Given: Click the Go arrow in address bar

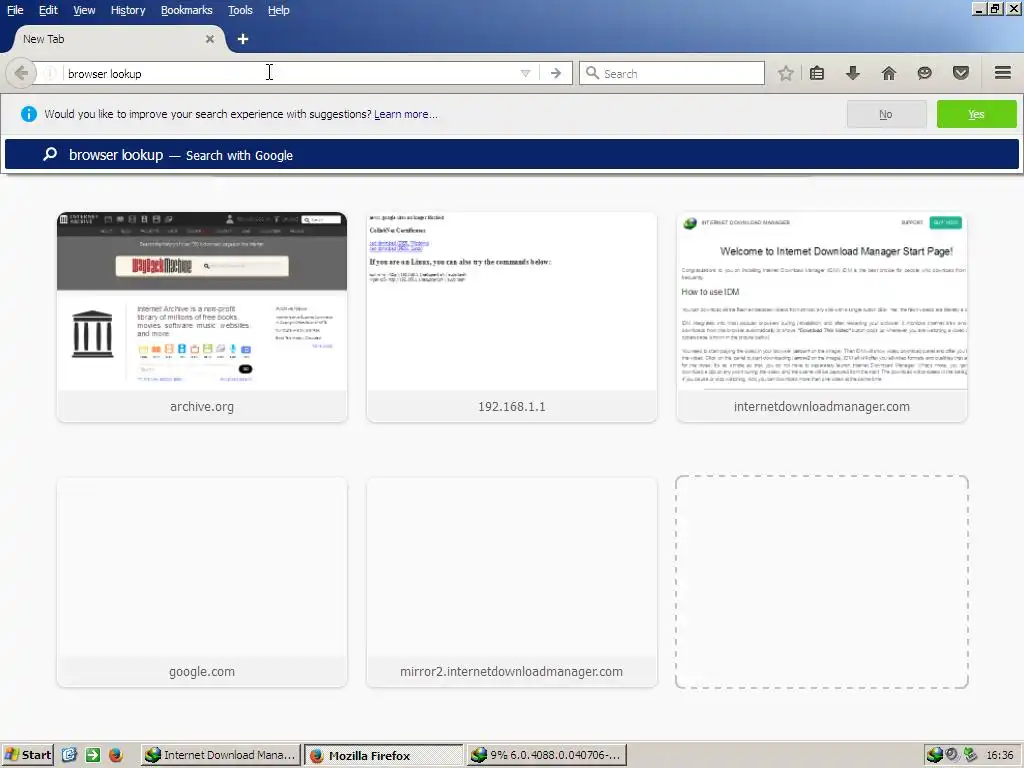Looking at the screenshot, I should pyautogui.click(x=556, y=73).
